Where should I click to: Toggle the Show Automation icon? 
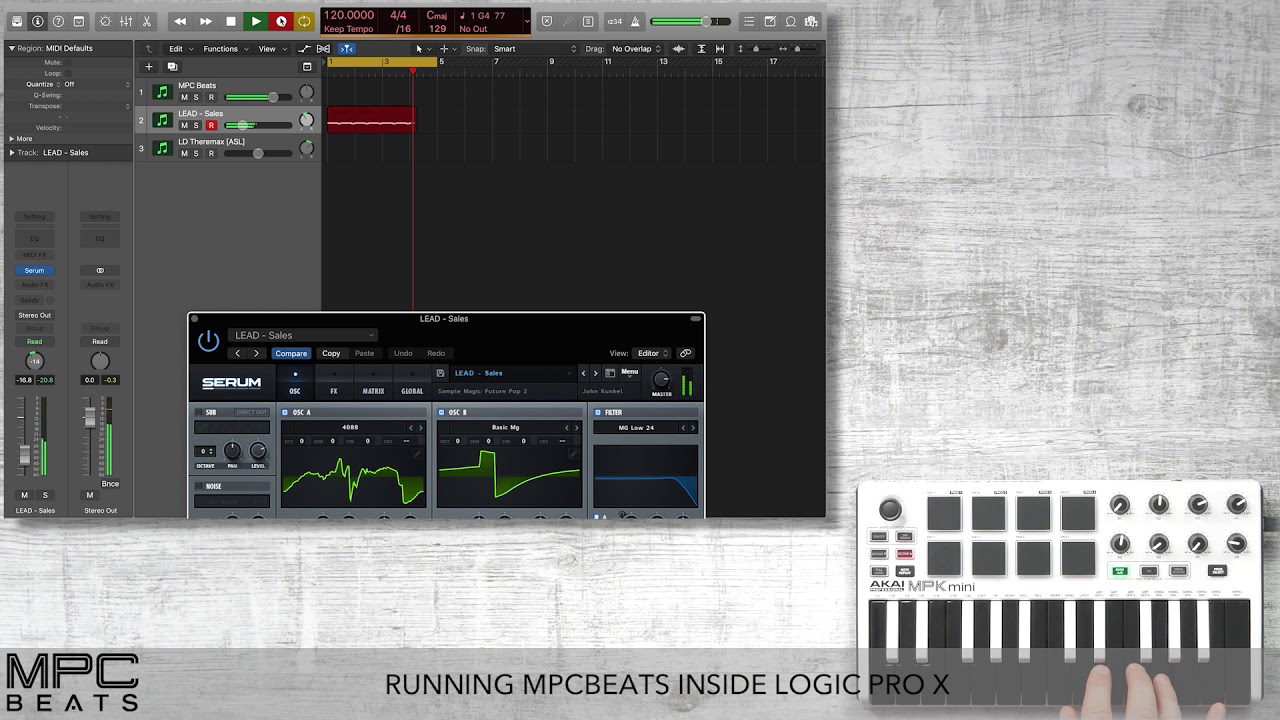305,49
